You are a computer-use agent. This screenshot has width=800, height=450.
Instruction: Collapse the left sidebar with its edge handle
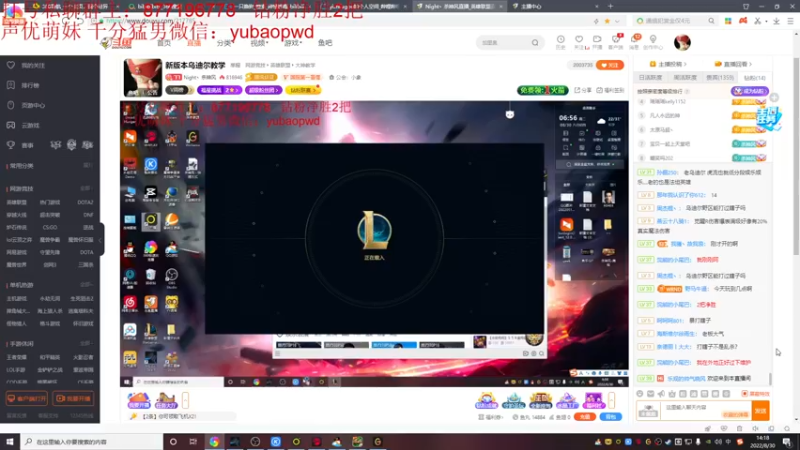tap(102, 239)
